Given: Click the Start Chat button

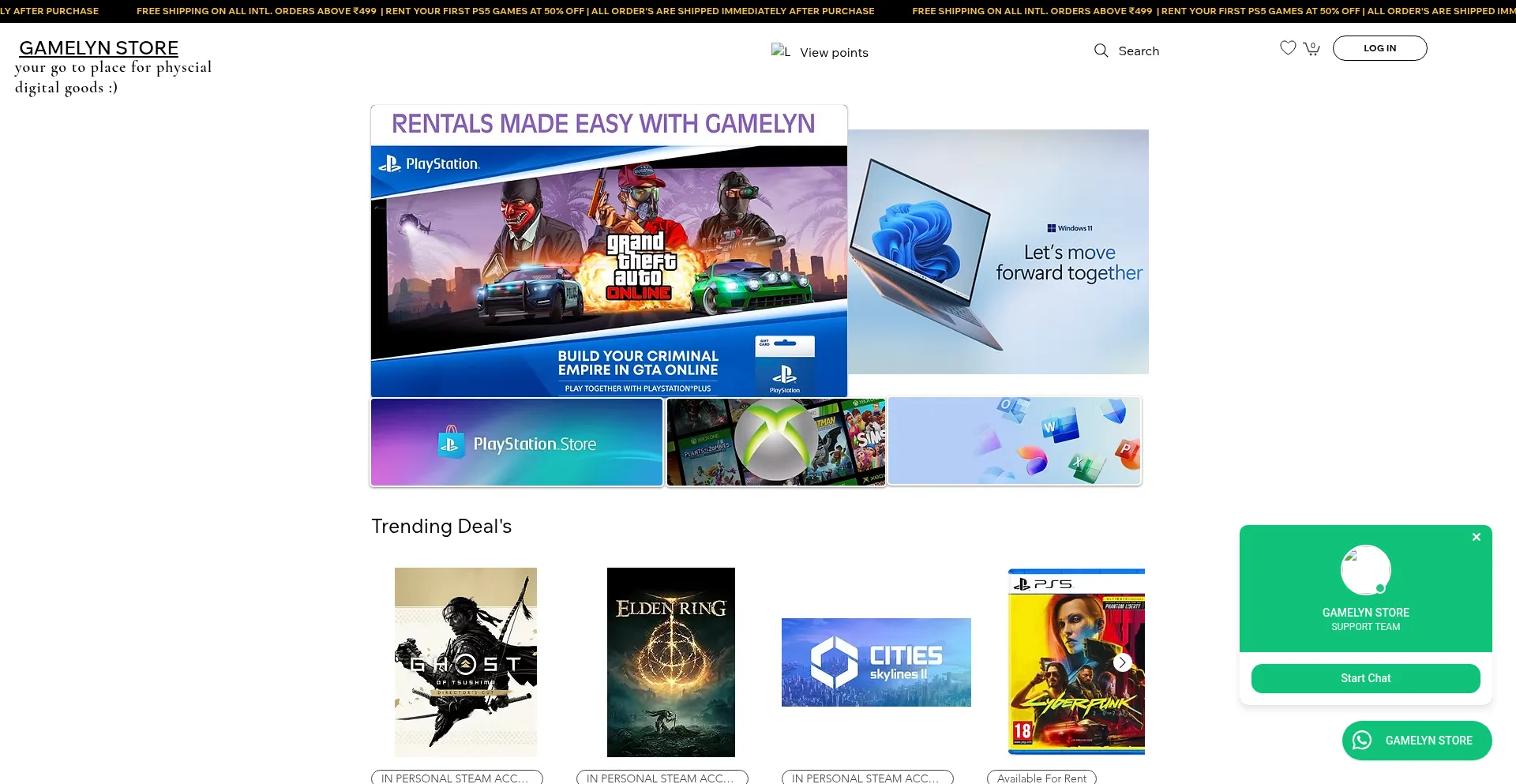Looking at the screenshot, I should coord(1365,678).
